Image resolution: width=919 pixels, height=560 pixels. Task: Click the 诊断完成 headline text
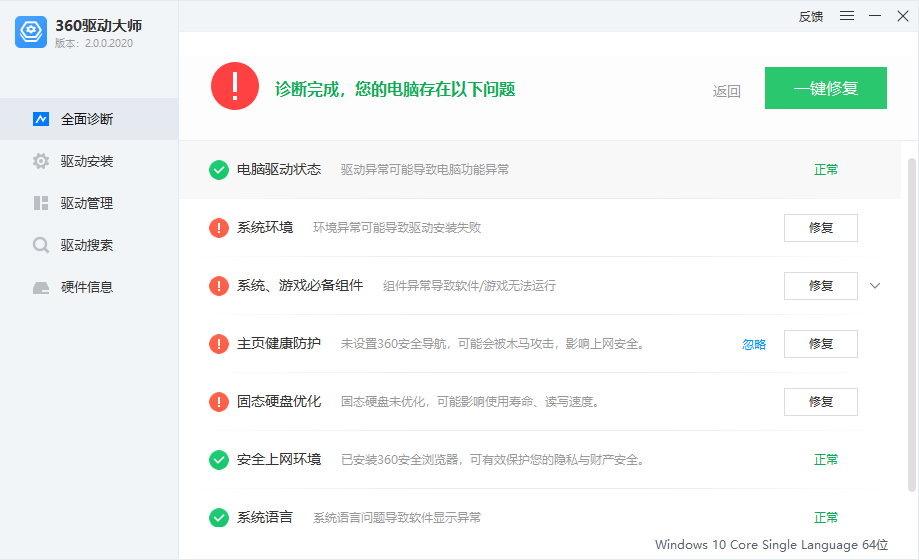click(x=395, y=89)
